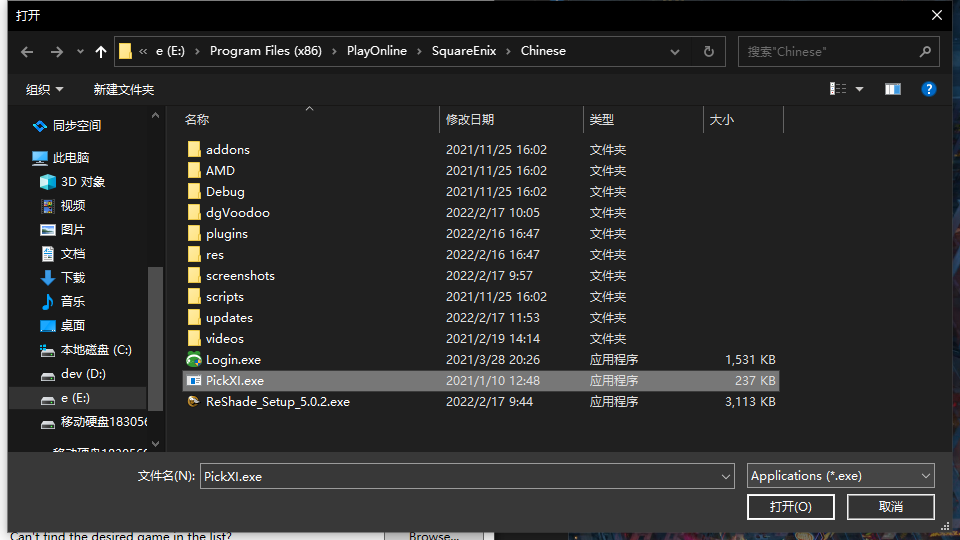The height and width of the screenshot is (540, 960).
Task: Click 新建文件夹 in the toolbar
Action: 124,89
